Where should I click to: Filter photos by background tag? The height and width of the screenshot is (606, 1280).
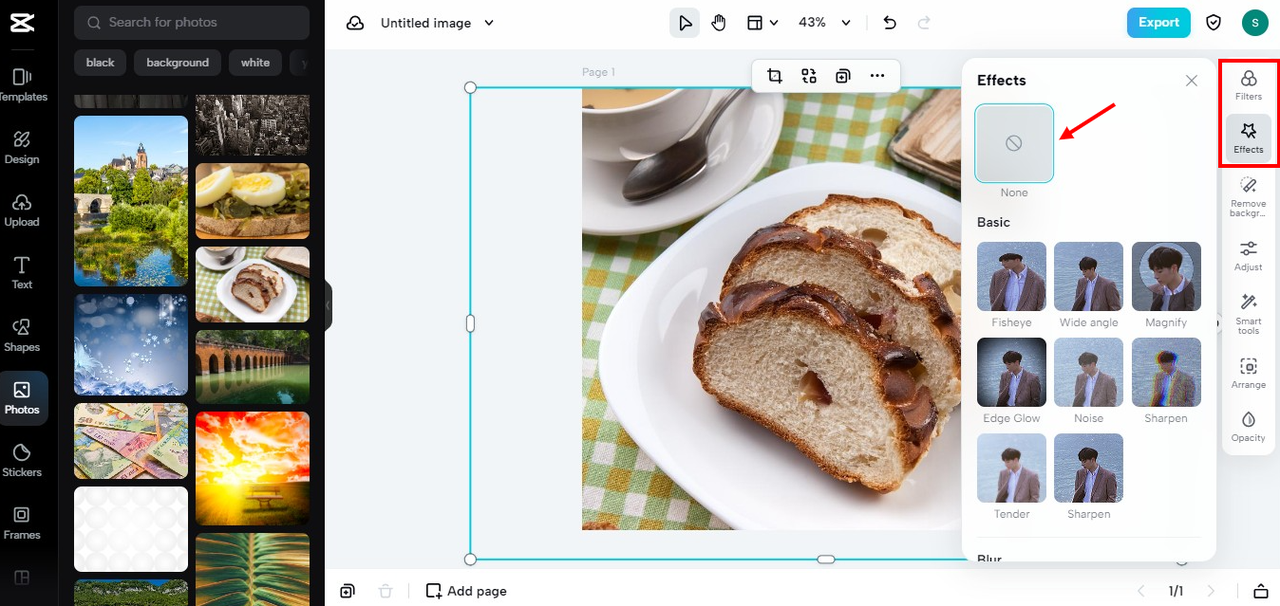[x=177, y=63]
